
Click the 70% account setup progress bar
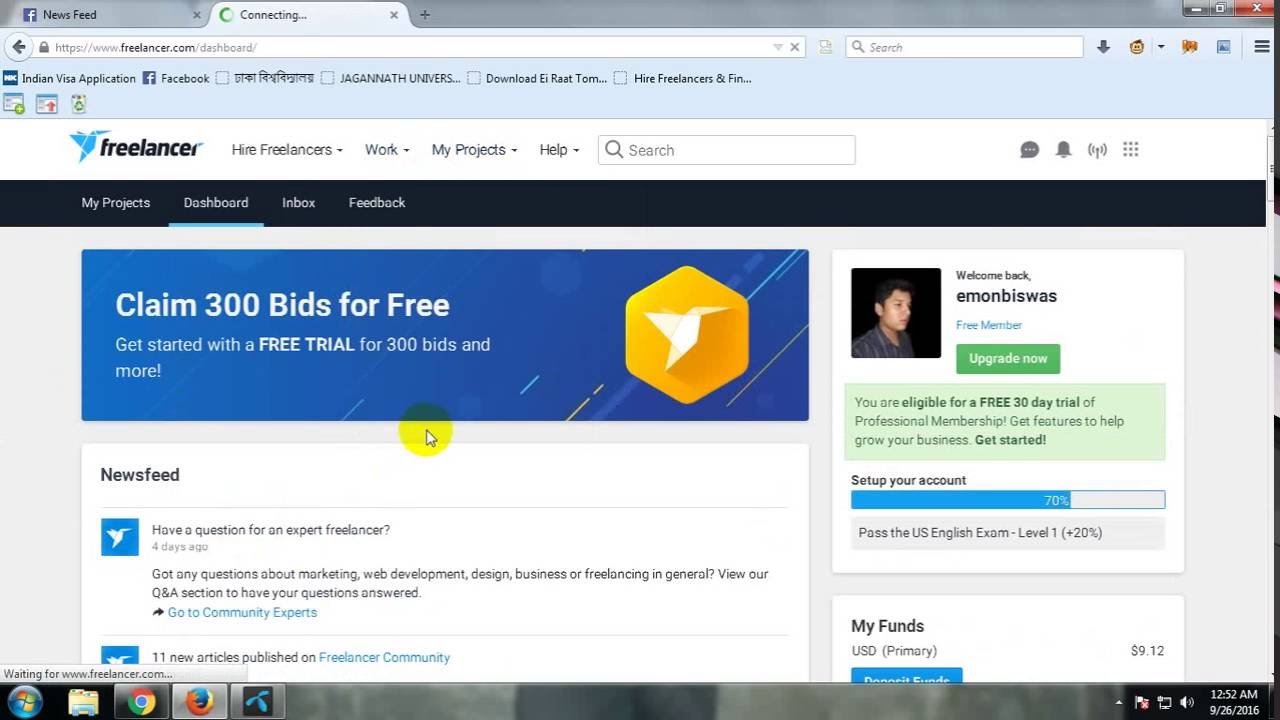[1008, 500]
